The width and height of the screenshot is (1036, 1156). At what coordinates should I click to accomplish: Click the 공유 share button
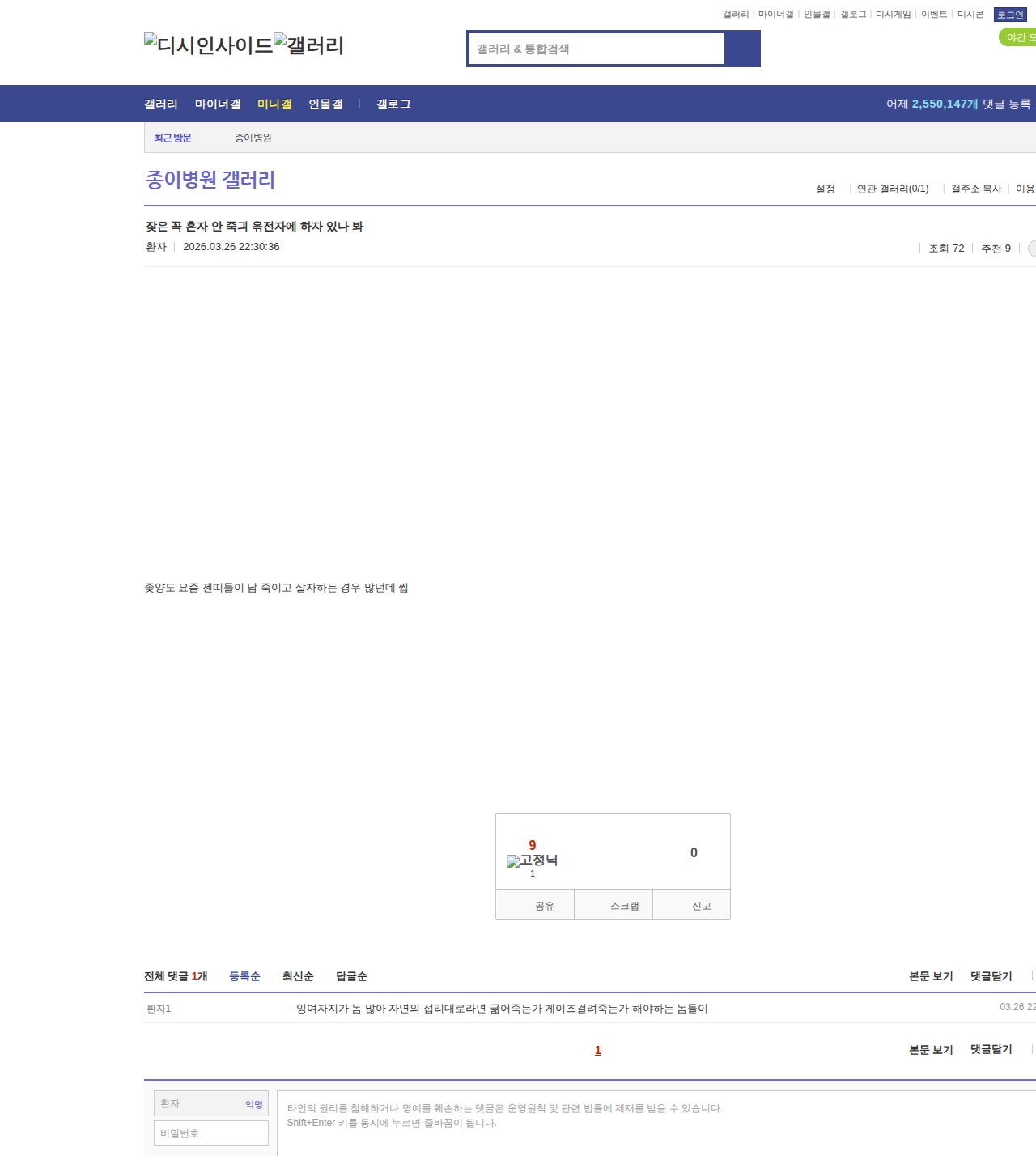coord(535,905)
